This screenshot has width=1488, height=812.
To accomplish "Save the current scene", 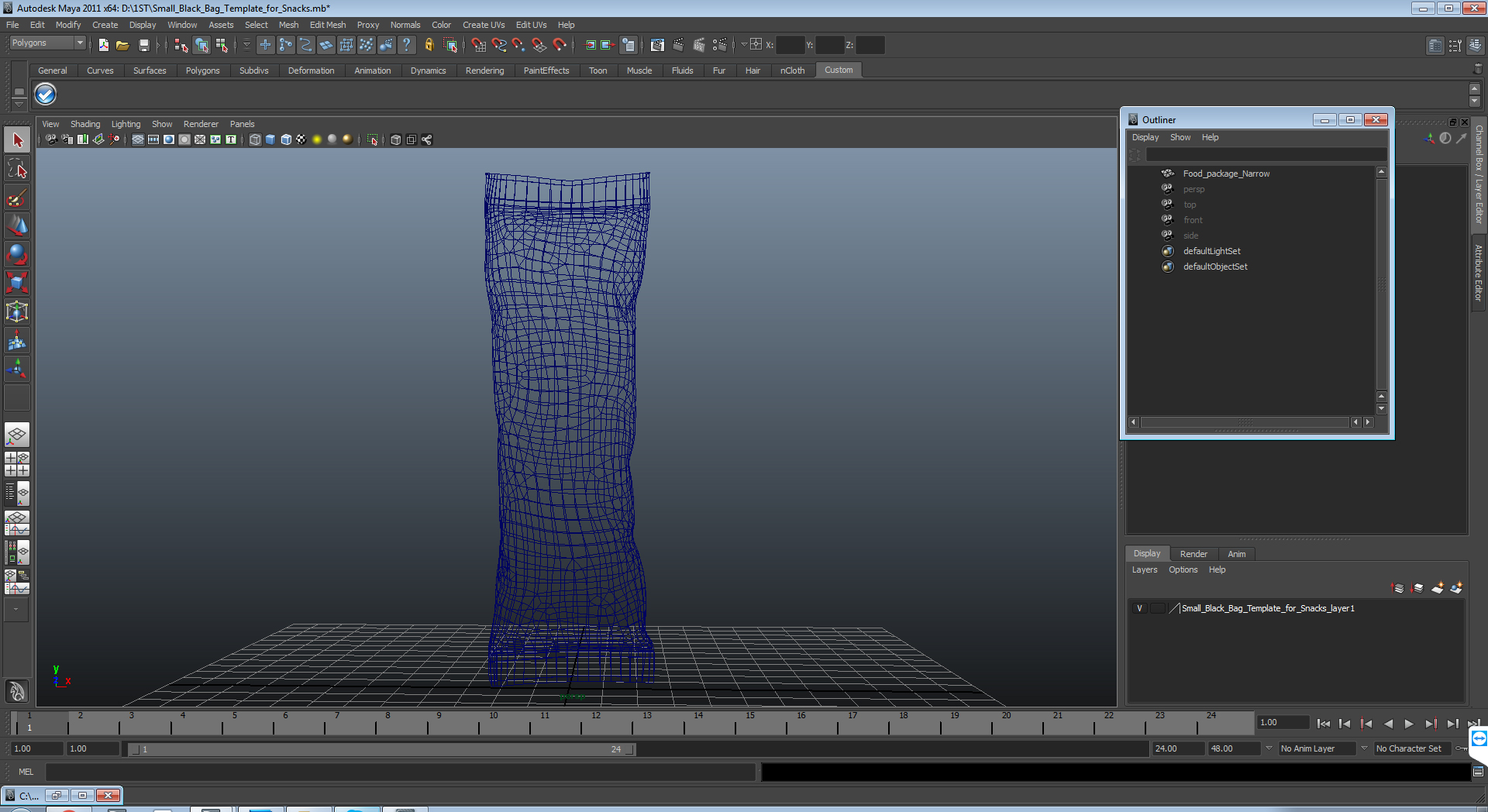I will tap(143, 46).
